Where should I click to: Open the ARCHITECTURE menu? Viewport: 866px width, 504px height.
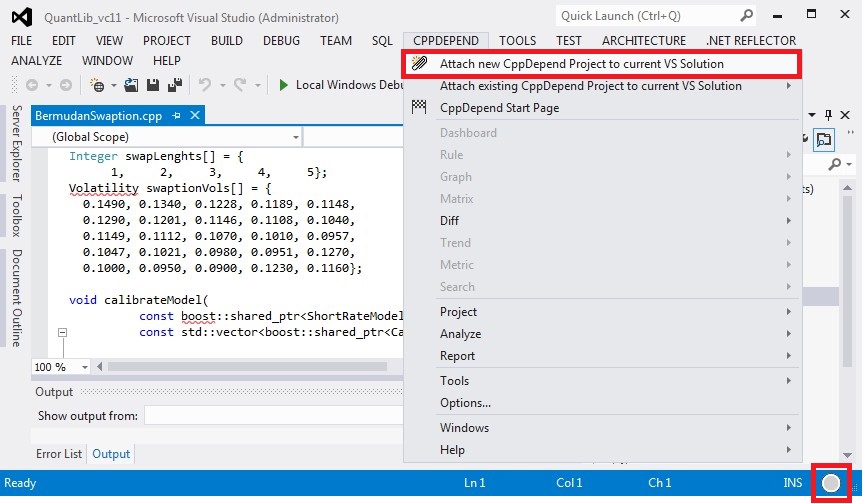644,41
